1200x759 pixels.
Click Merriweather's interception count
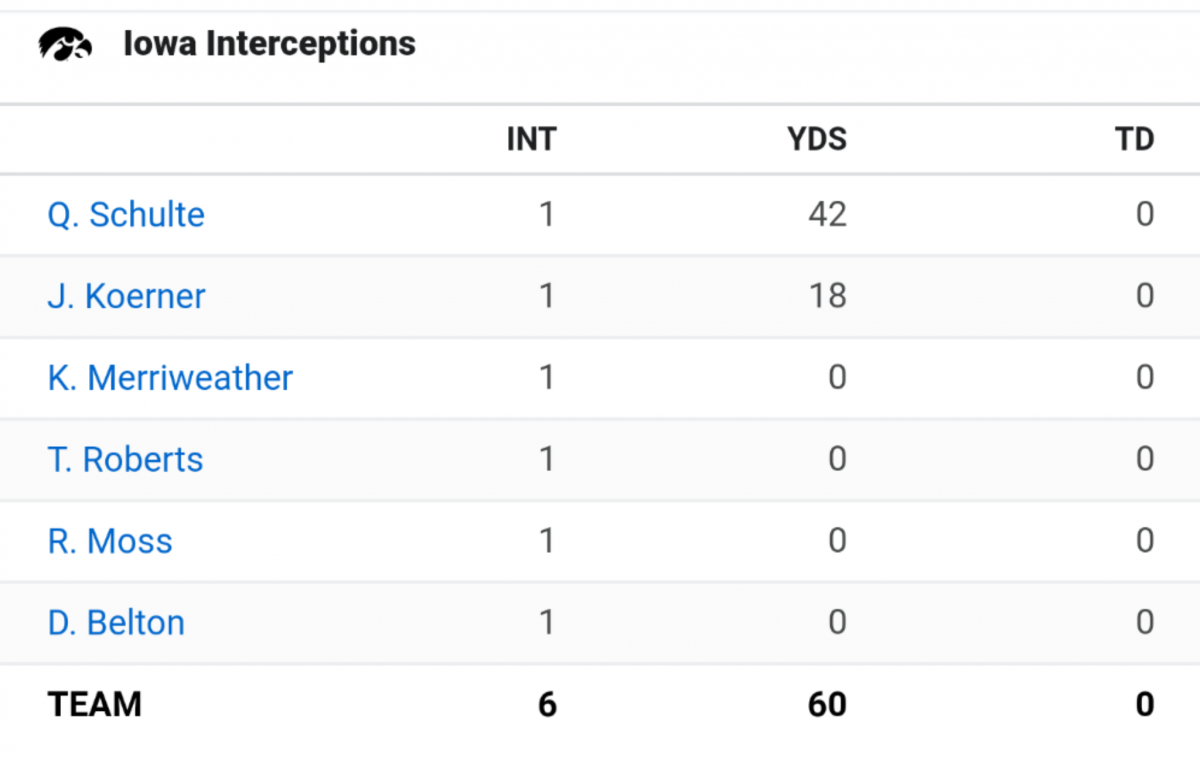click(547, 378)
